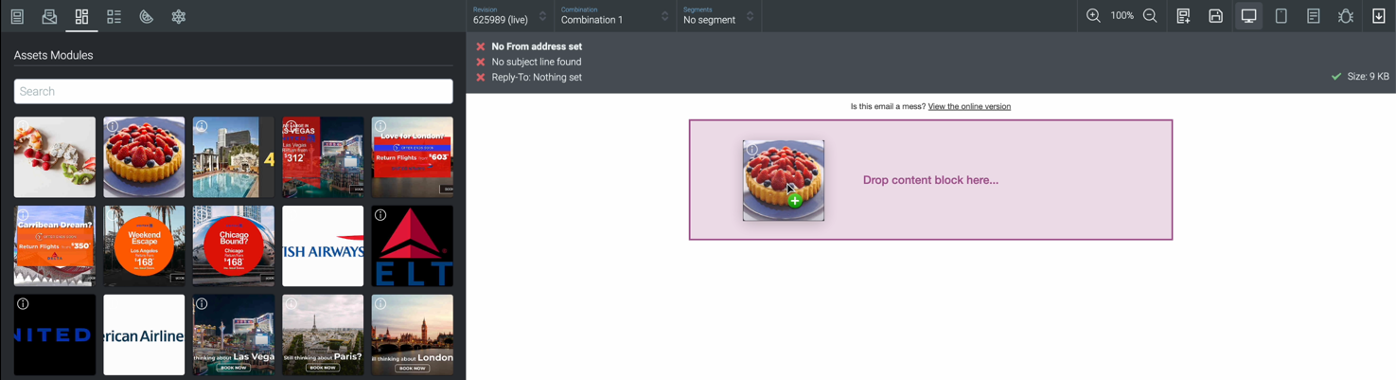Click the No From address set message
1396x380 pixels.
(x=536, y=46)
